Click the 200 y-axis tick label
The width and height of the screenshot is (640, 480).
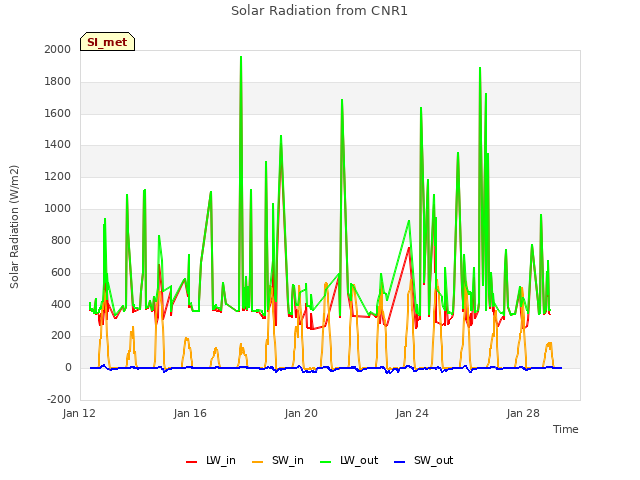click(x=61, y=336)
